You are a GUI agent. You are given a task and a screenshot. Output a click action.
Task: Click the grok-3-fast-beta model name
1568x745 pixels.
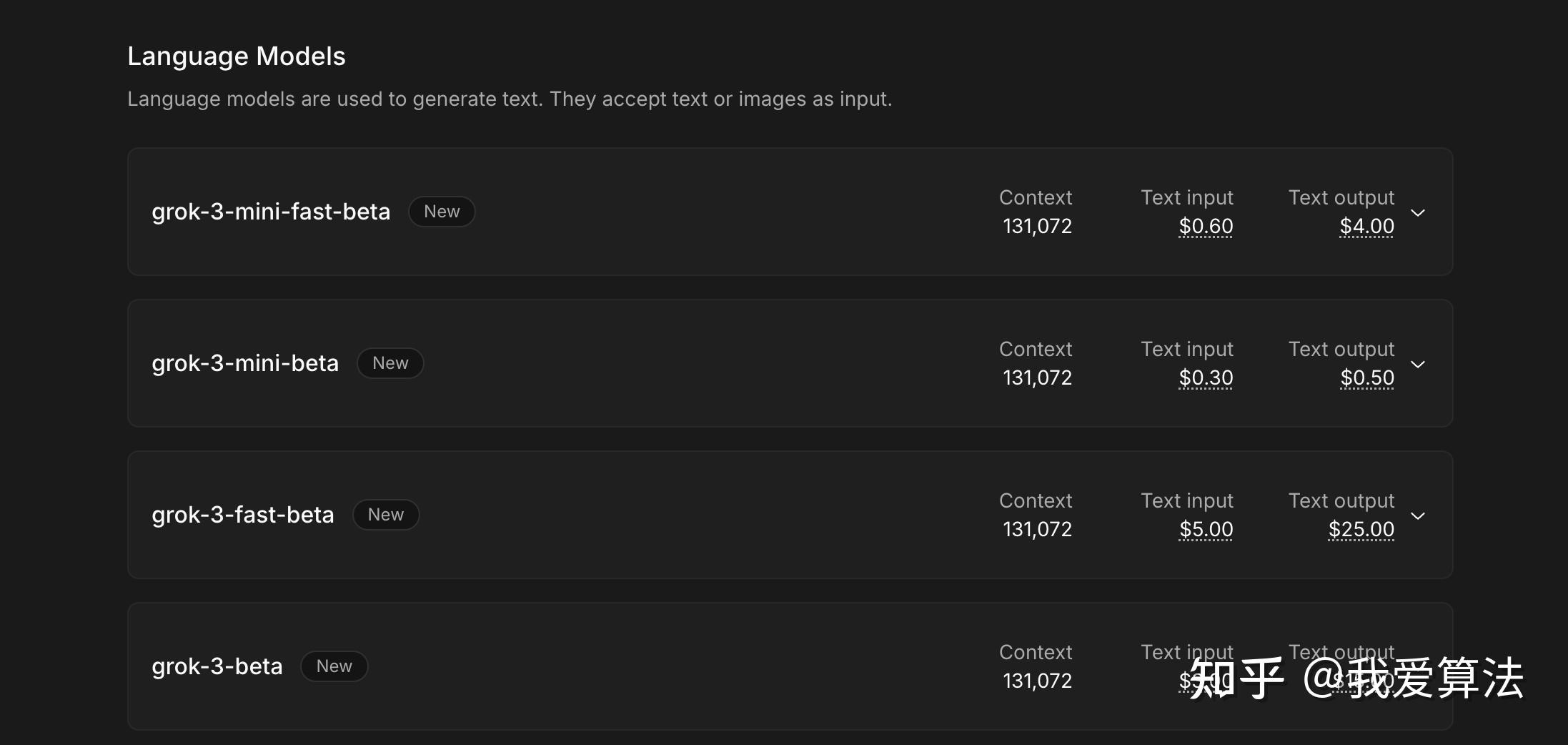(243, 515)
